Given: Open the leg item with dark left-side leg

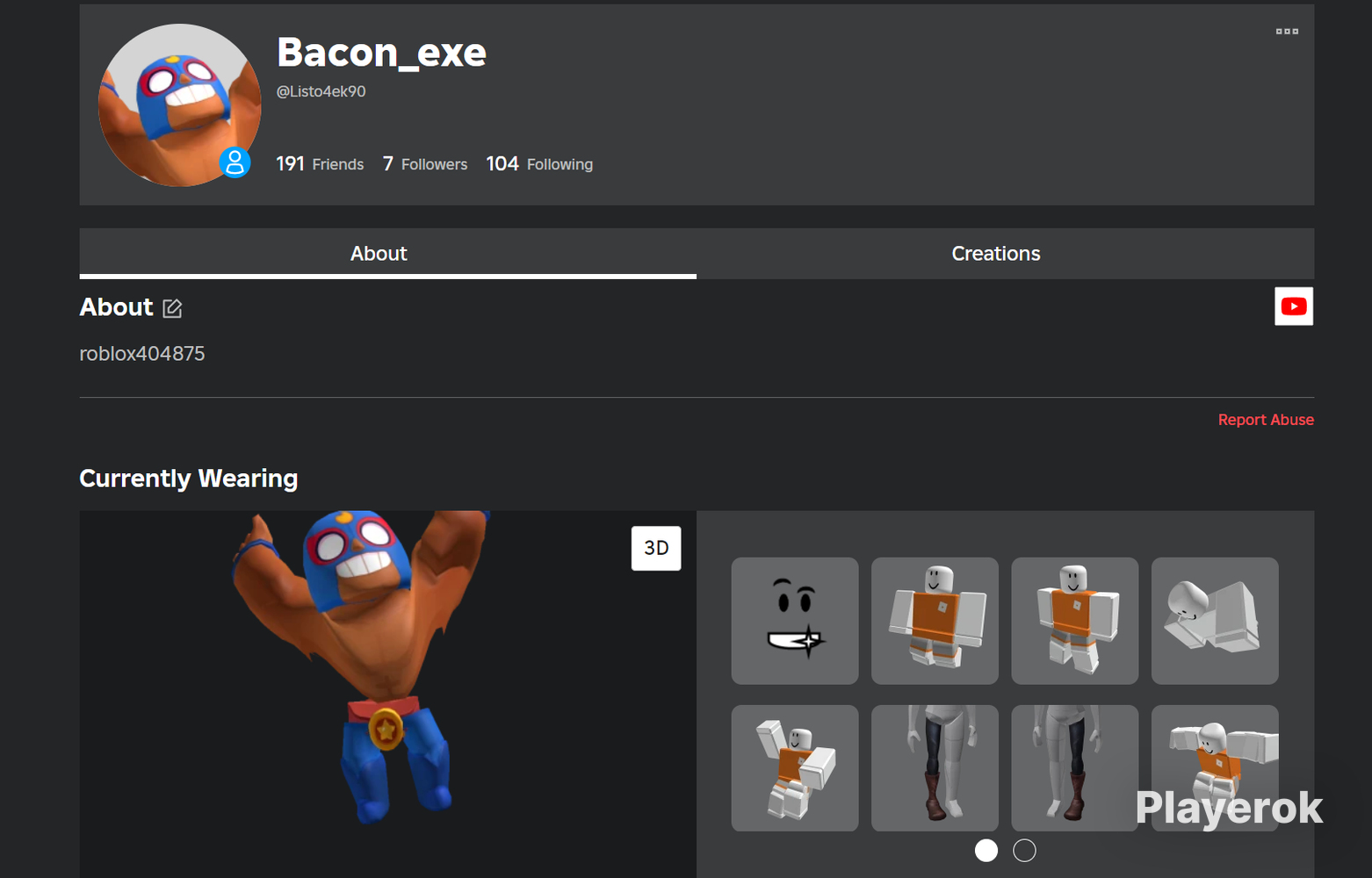Looking at the screenshot, I should (935, 768).
